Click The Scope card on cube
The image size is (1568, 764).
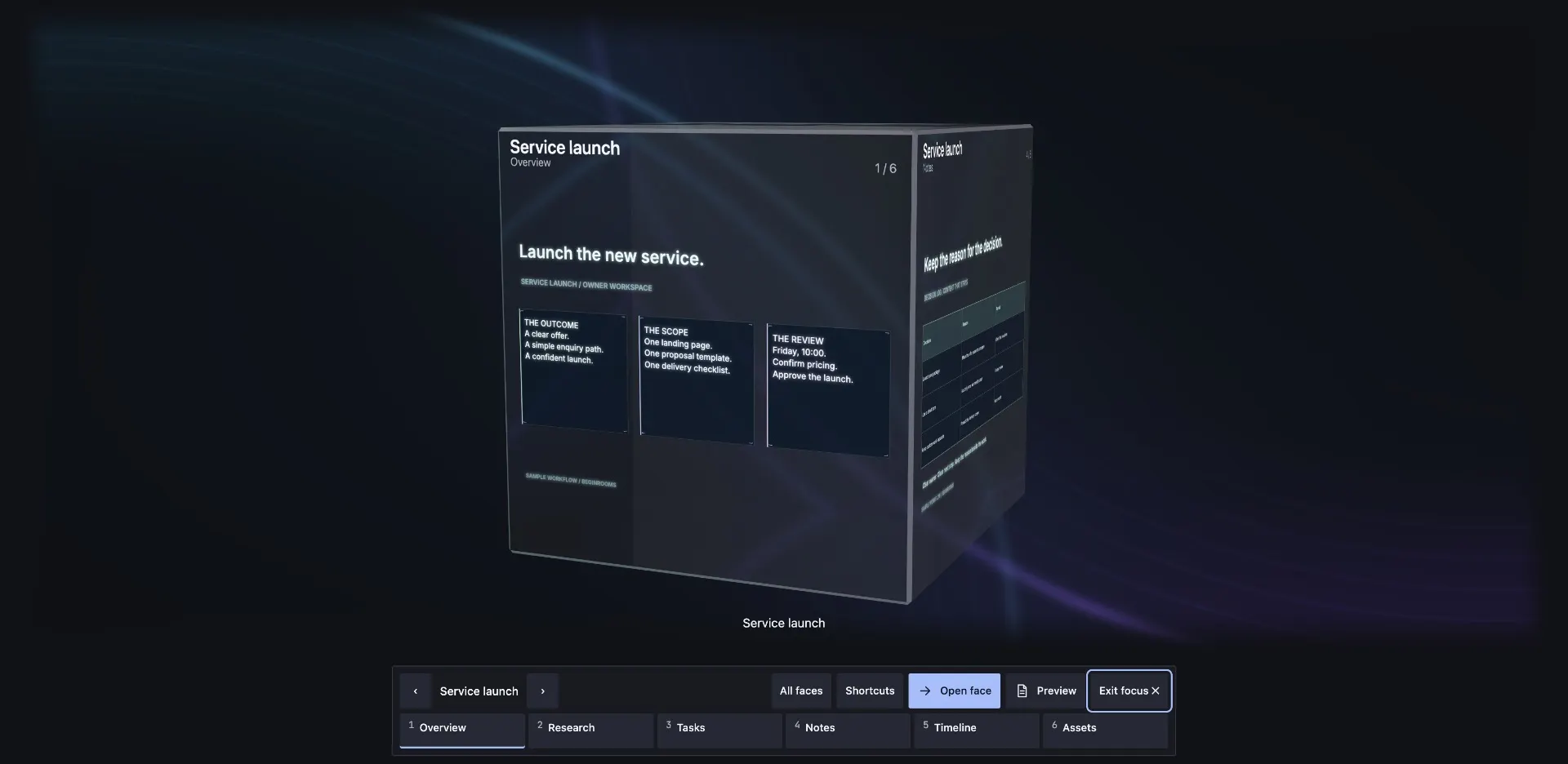coord(696,380)
